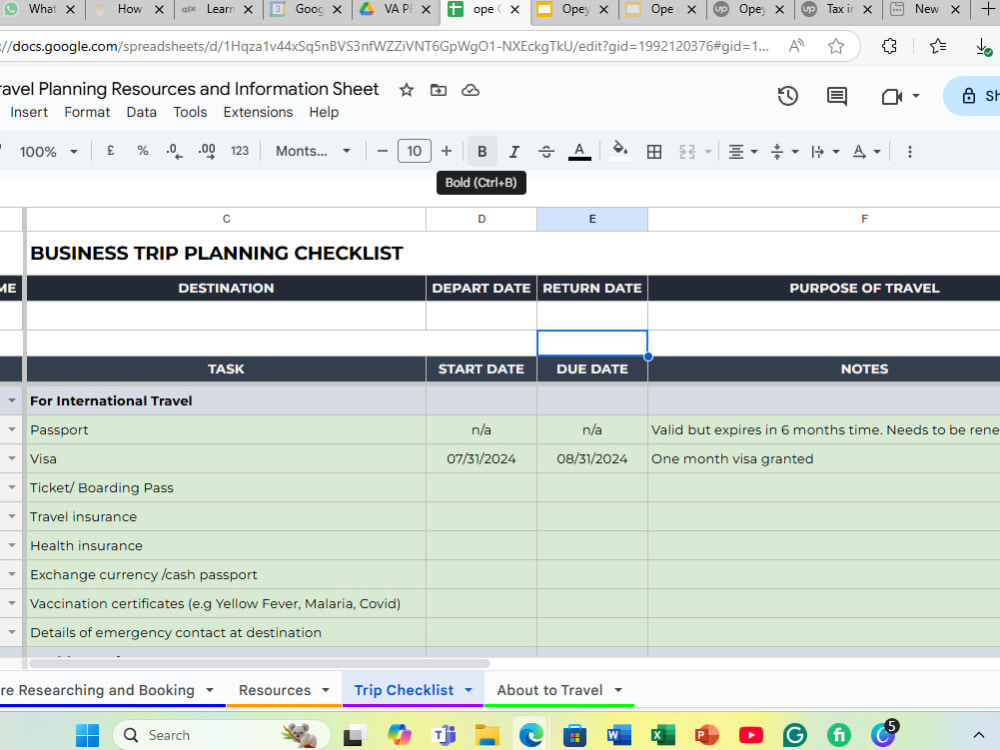Toggle Italic formatting button
Image resolution: width=1000 pixels, height=750 pixels.
[513, 151]
